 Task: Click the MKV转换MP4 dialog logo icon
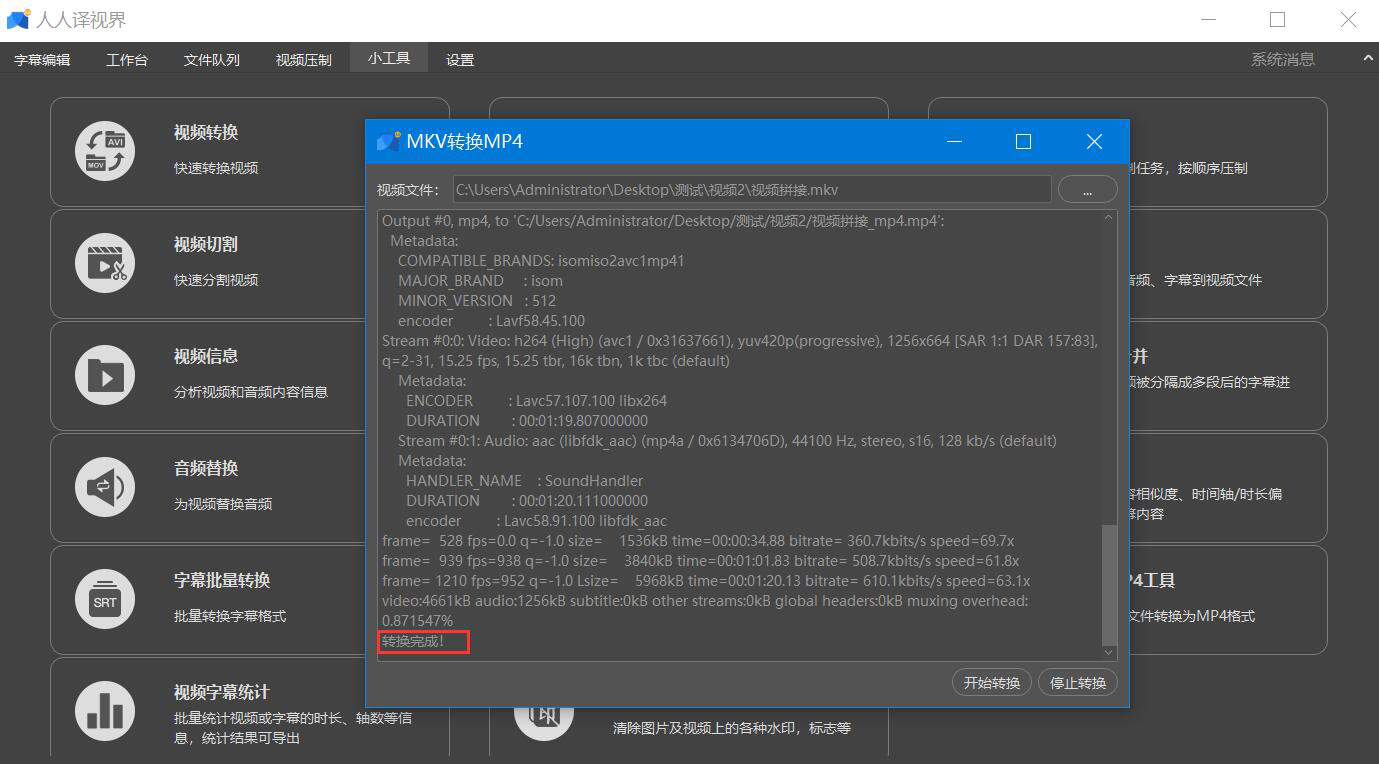(x=388, y=142)
